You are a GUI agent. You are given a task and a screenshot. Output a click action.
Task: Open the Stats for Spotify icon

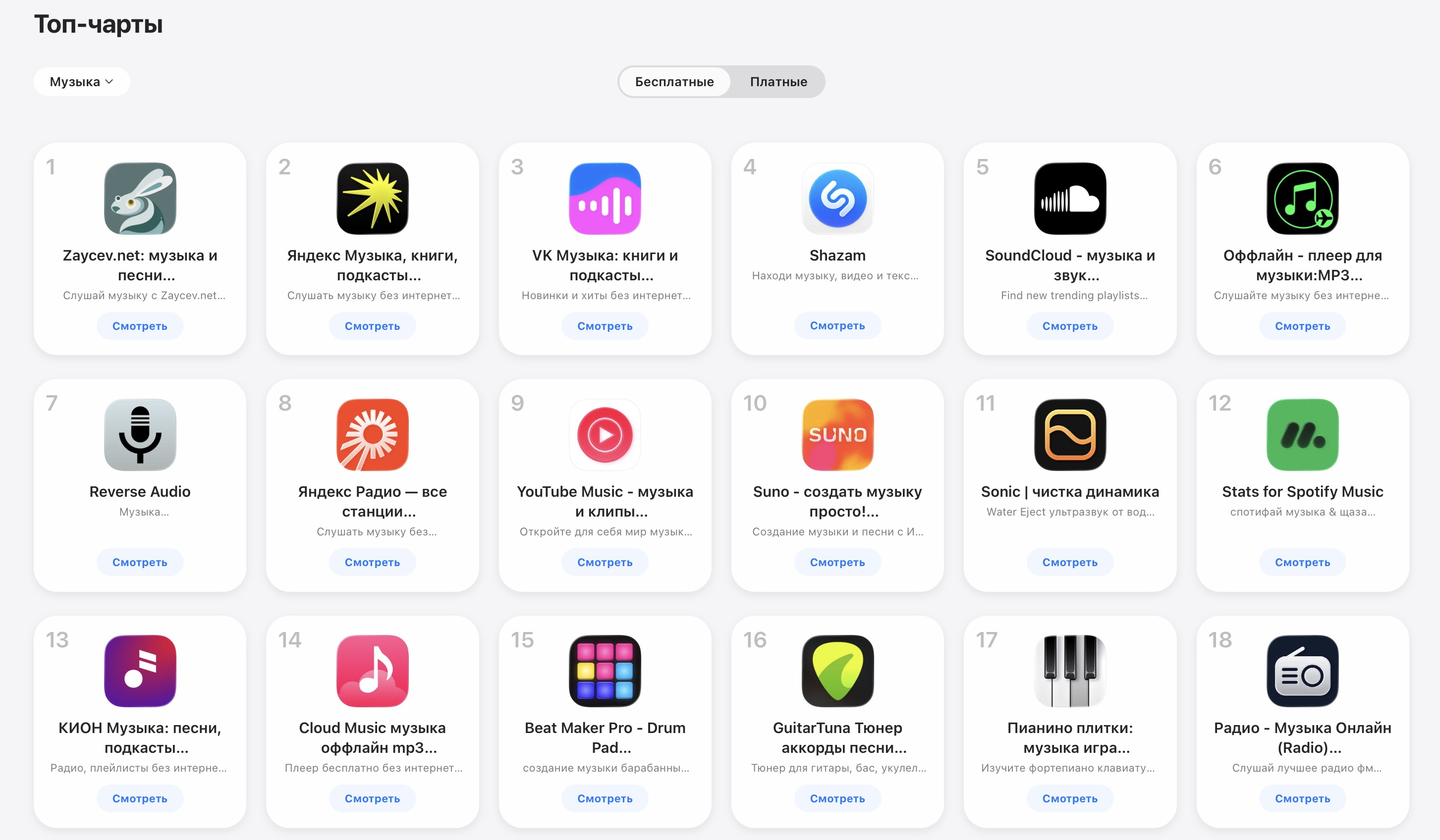coord(1302,434)
